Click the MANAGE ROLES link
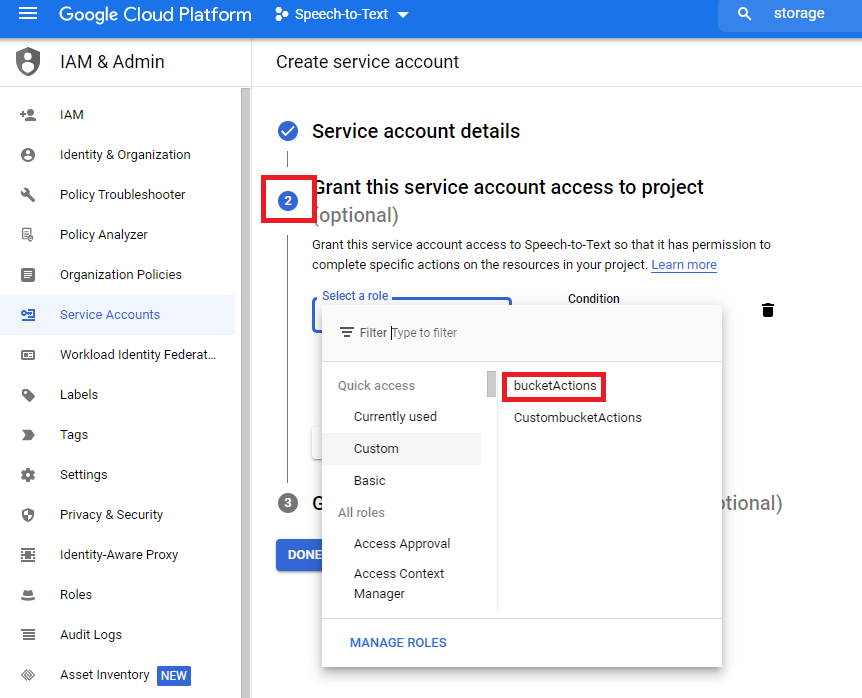The width and height of the screenshot is (862, 698). pos(398,643)
